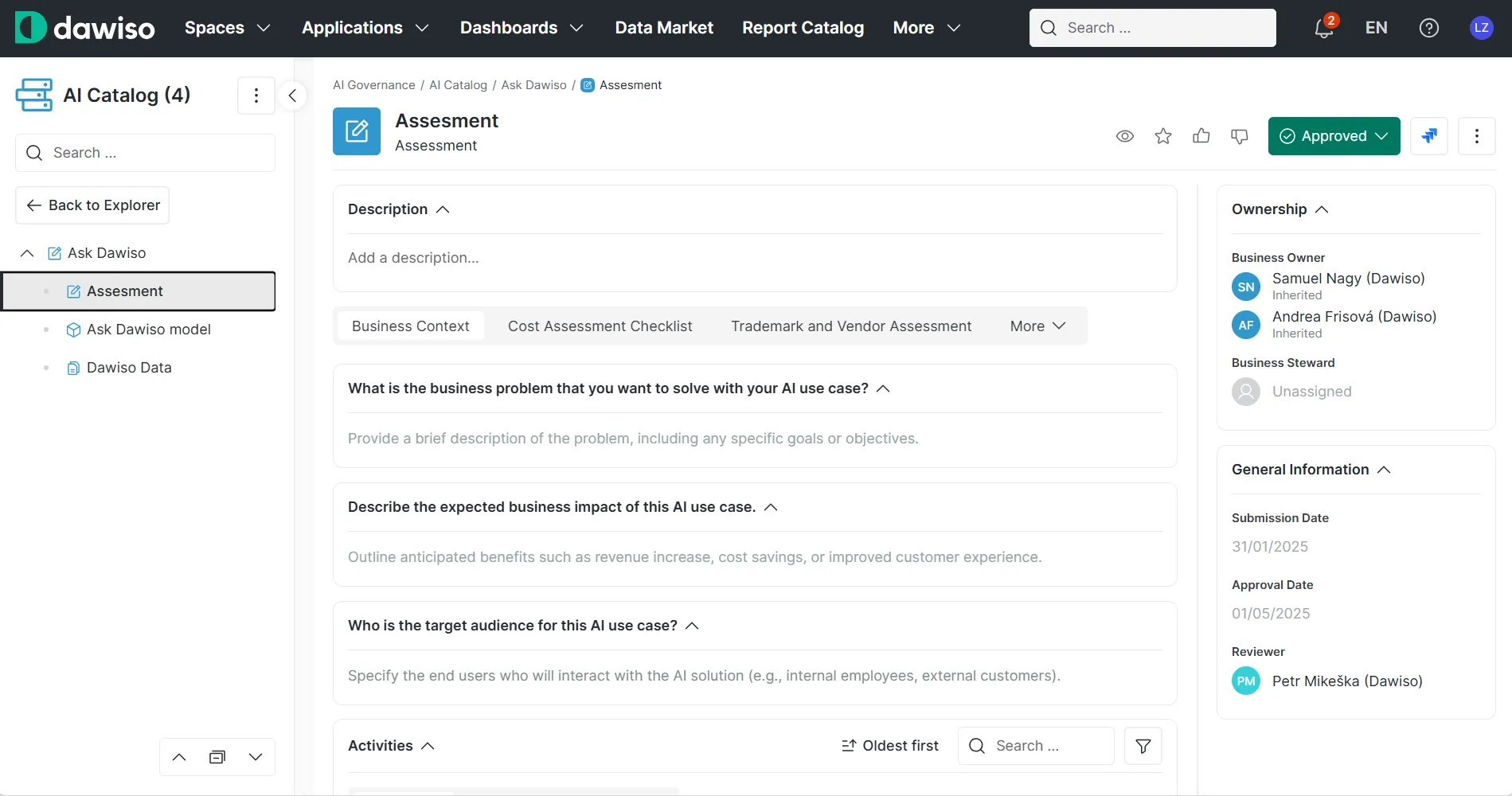Collapse the target audience section
The height and width of the screenshot is (796, 1512).
(692, 626)
